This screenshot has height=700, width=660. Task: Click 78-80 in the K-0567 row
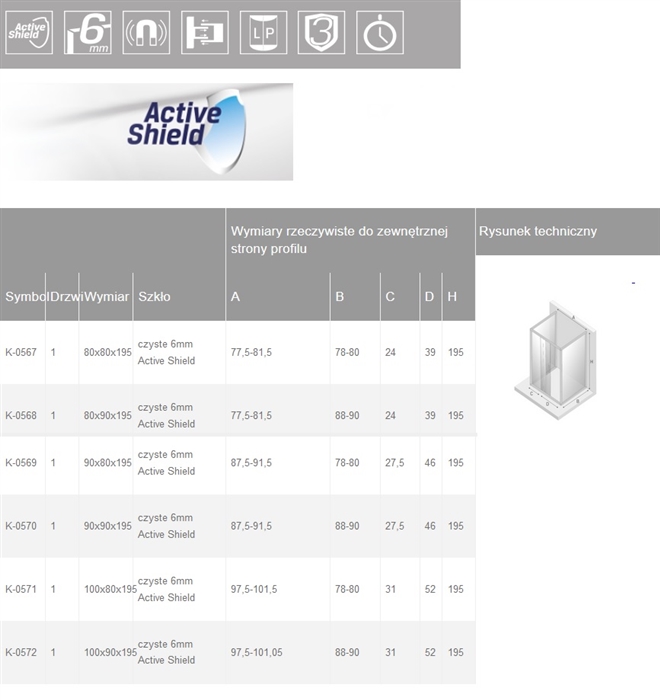[347, 352]
